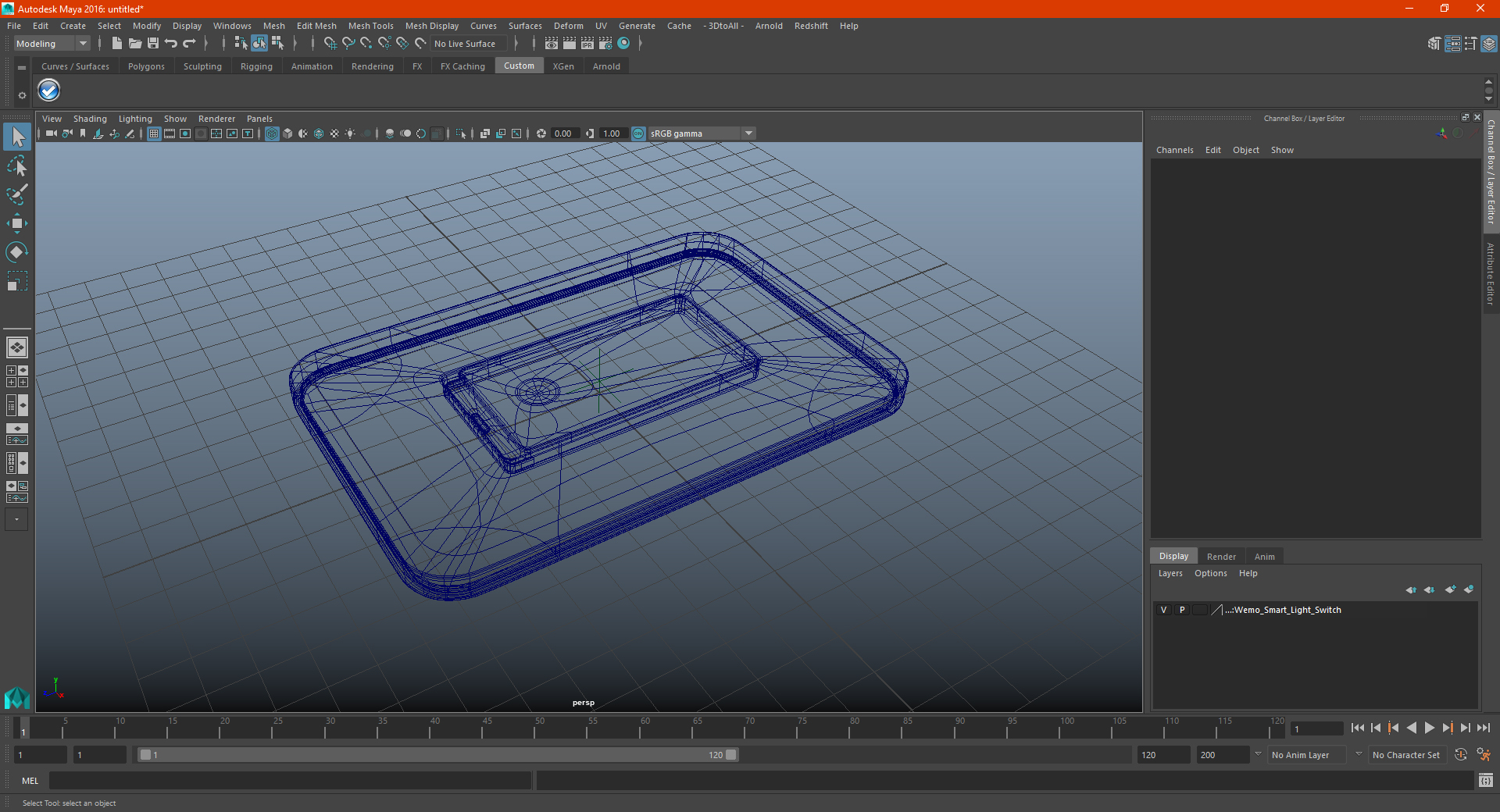Image resolution: width=1500 pixels, height=812 pixels.
Task: Choose the Rotate tool in toolbox
Action: click(17, 252)
